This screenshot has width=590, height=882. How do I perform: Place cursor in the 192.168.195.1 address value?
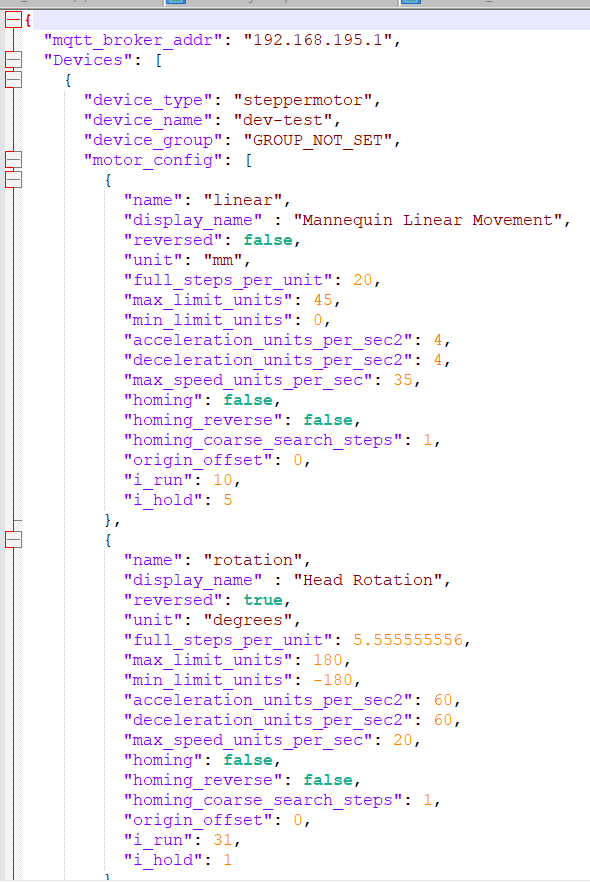(x=318, y=40)
